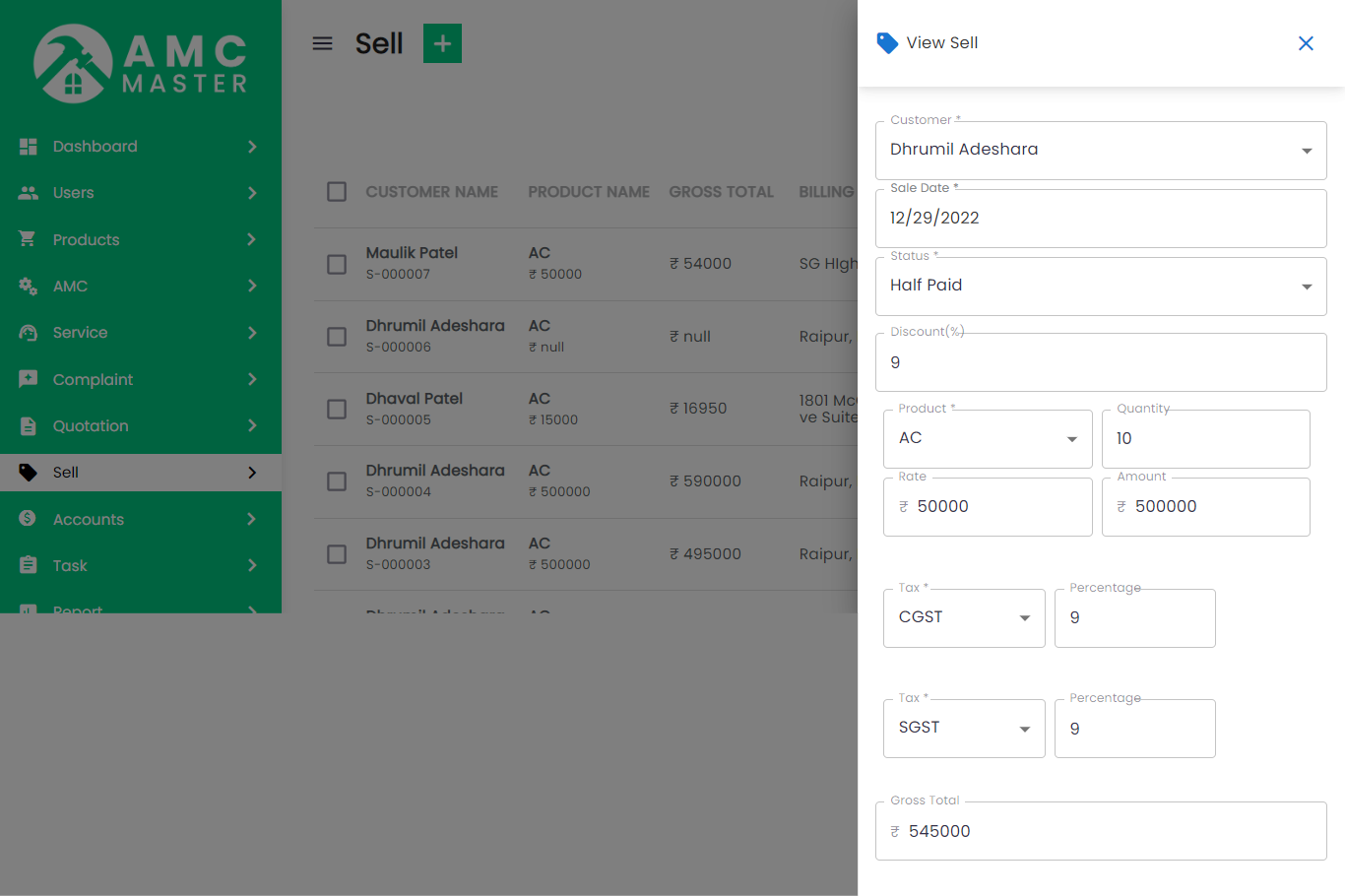Click the Service headset icon in sidebar
Image resolution: width=1345 pixels, height=896 pixels.
[x=29, y=333]
